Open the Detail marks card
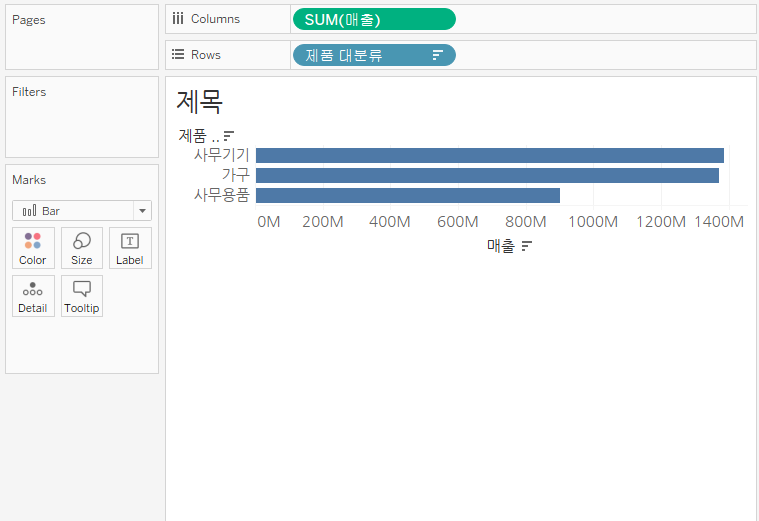Image resolution: width=759 pixels, height=521 pixels. (33, 296)
